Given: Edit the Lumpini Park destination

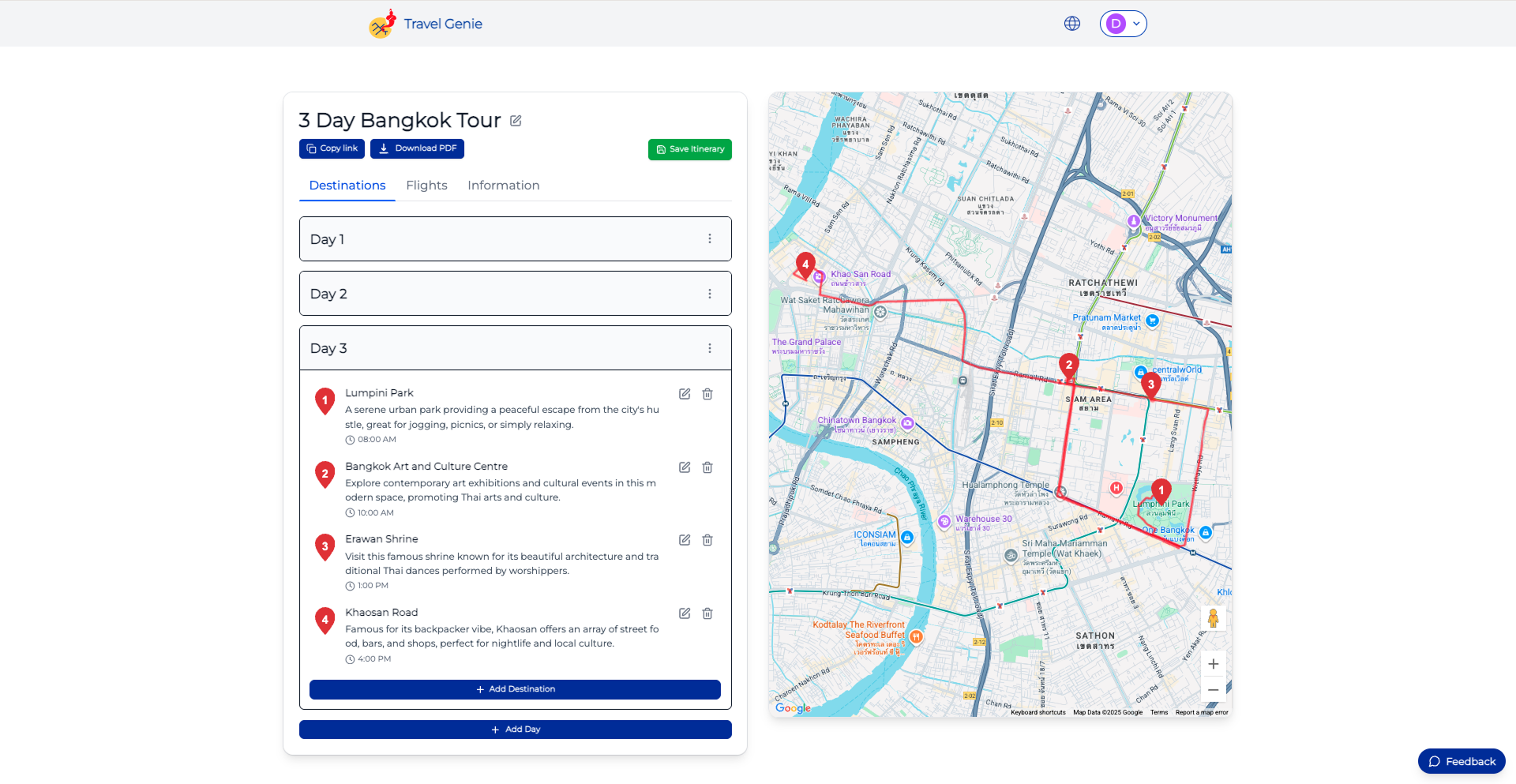Looking at the screenshot, I should (685, 394).
